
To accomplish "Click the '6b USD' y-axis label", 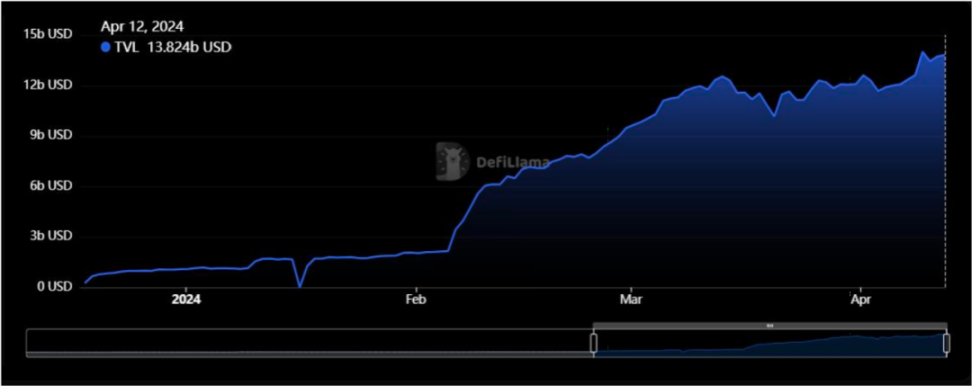I will tap(50, 185).
